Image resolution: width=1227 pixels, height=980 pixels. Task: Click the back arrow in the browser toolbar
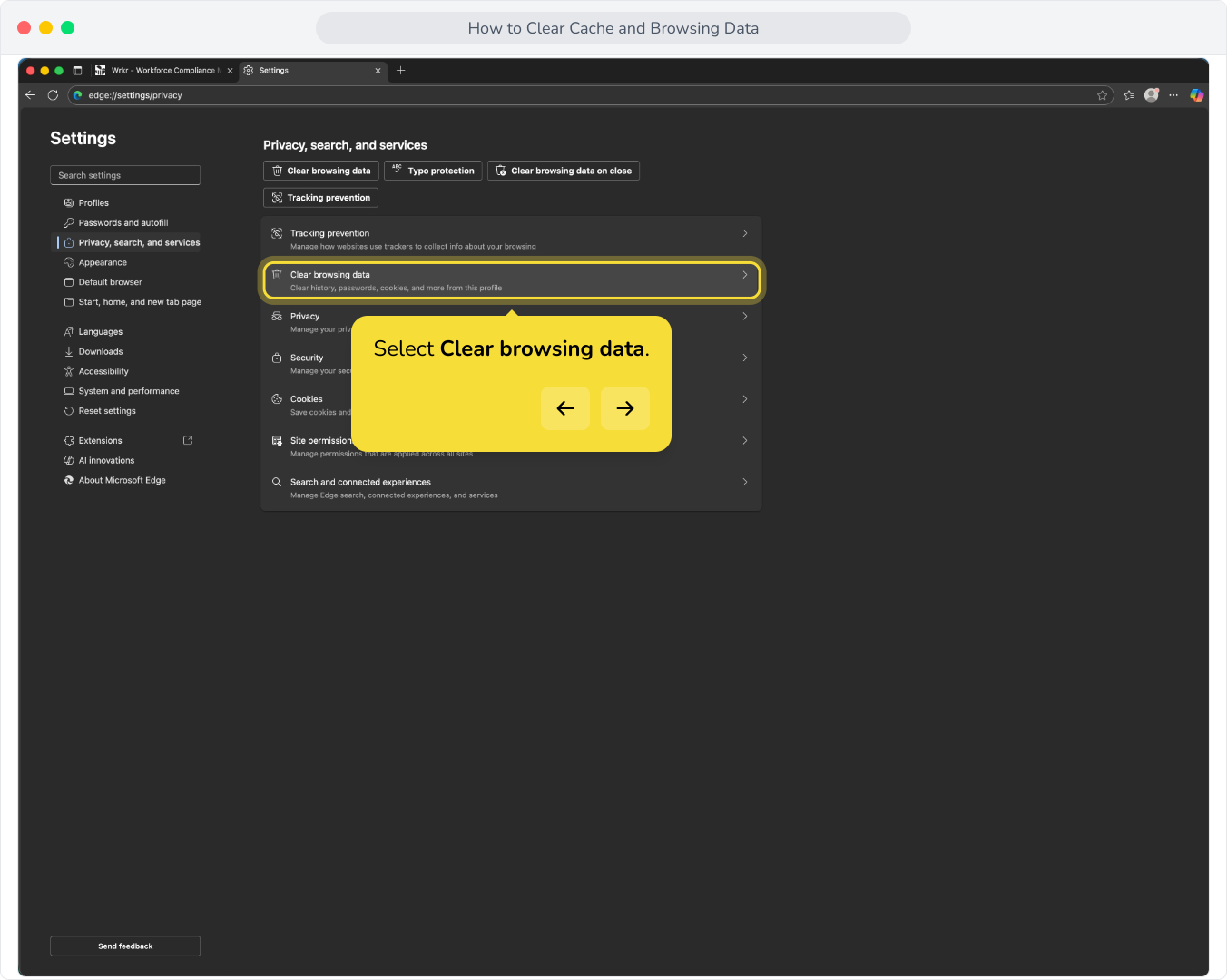coord(31,95)
